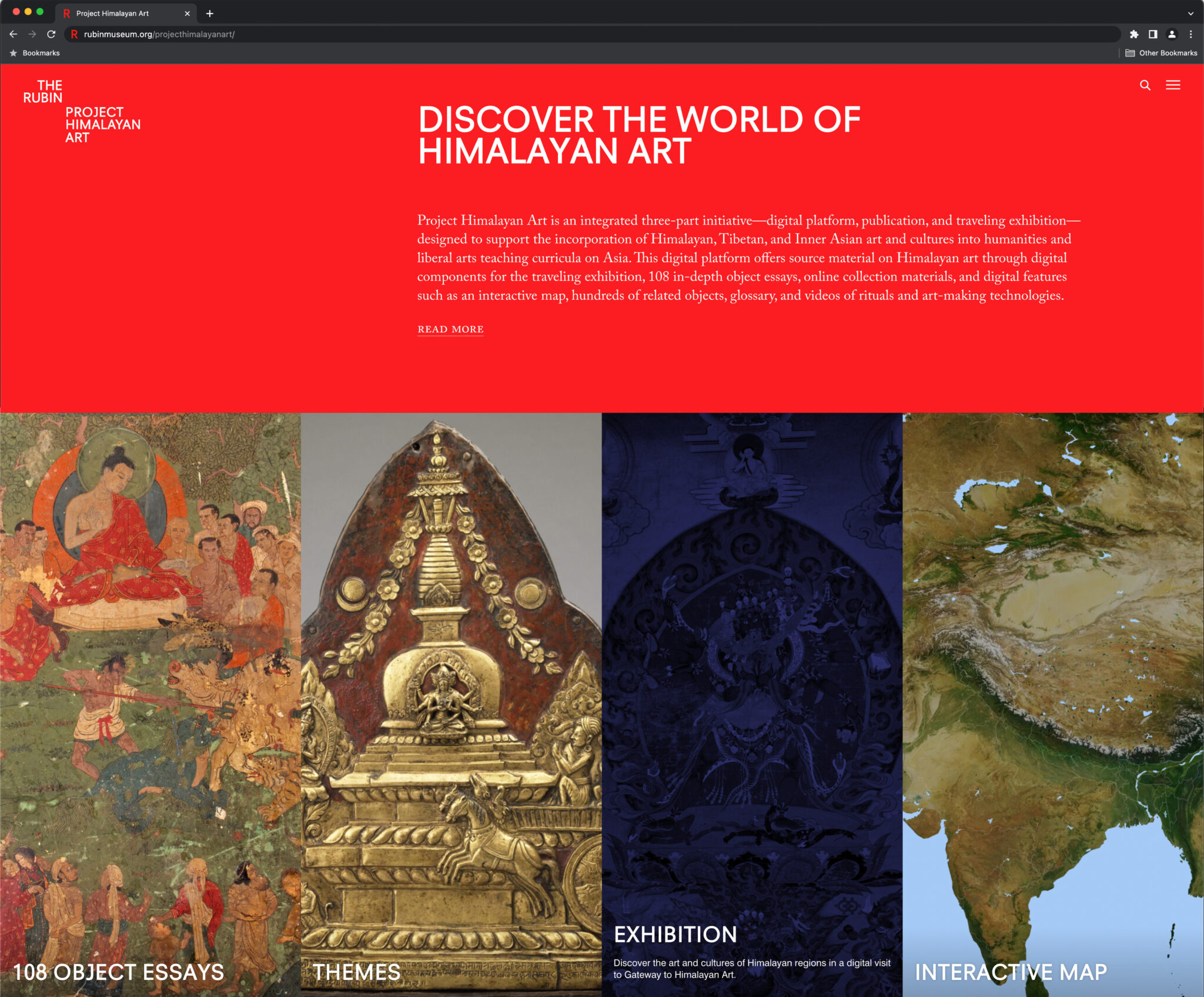1204x997 pixels.
Task: Open the hamburger navigation menu
Action: [x=1173, y=85]
